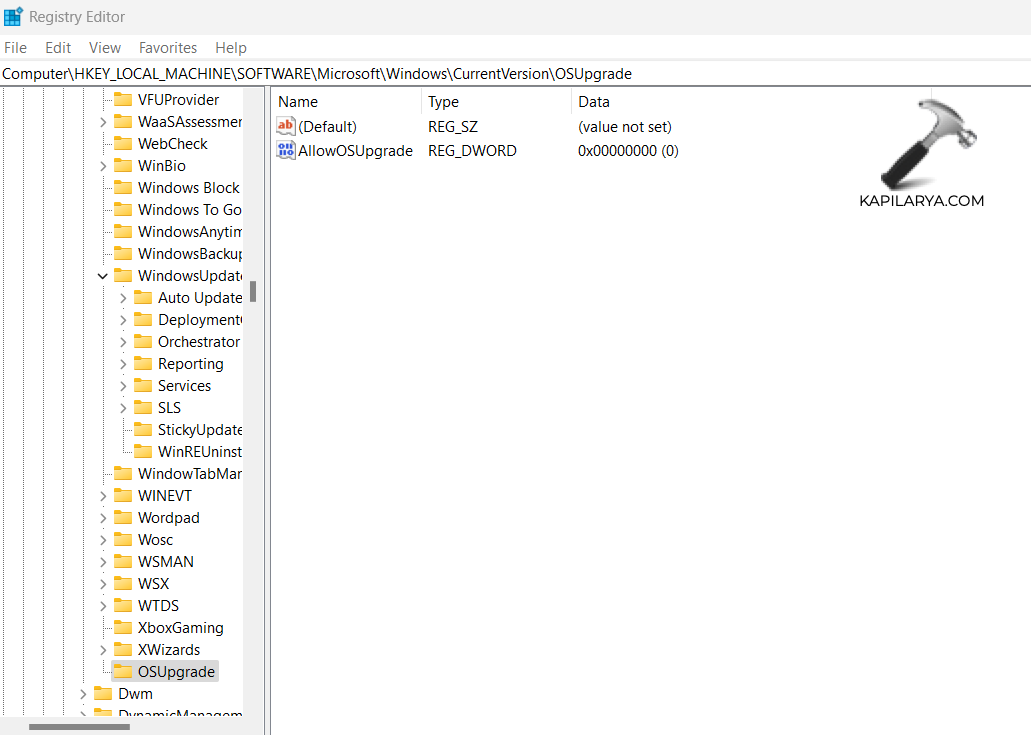1031x735 pixels.
Task: Select the Wosc key label
Action: (x=155, y=540)
